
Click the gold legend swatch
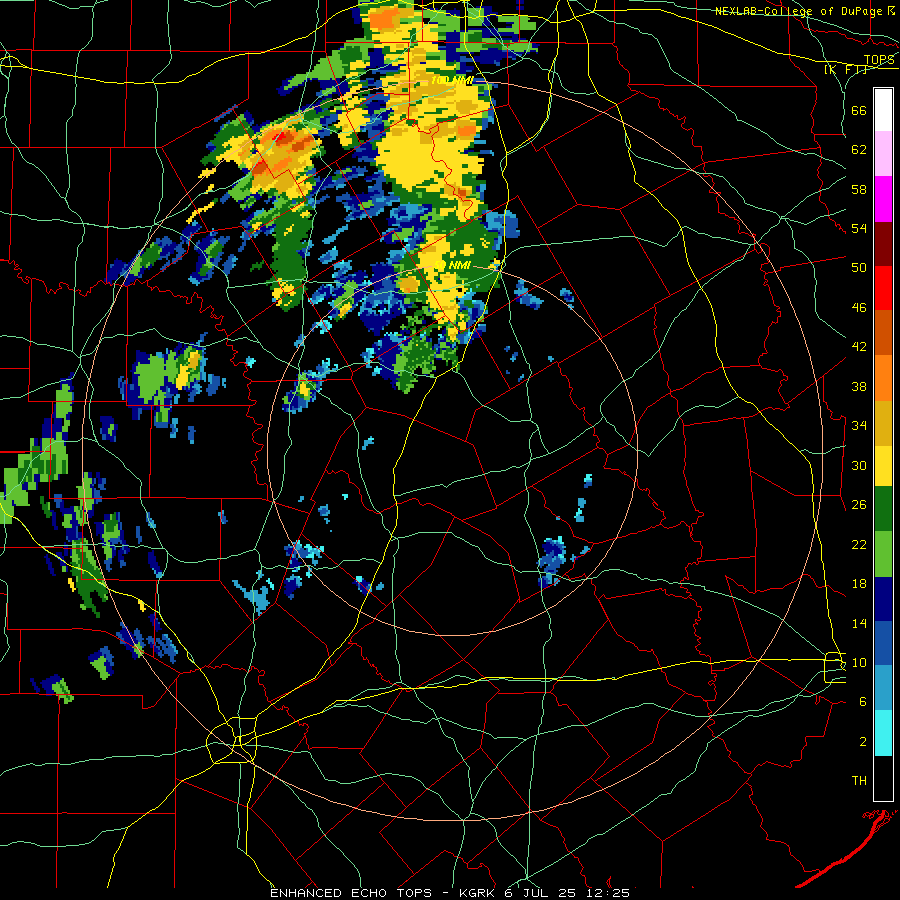(x=883, y=423)
